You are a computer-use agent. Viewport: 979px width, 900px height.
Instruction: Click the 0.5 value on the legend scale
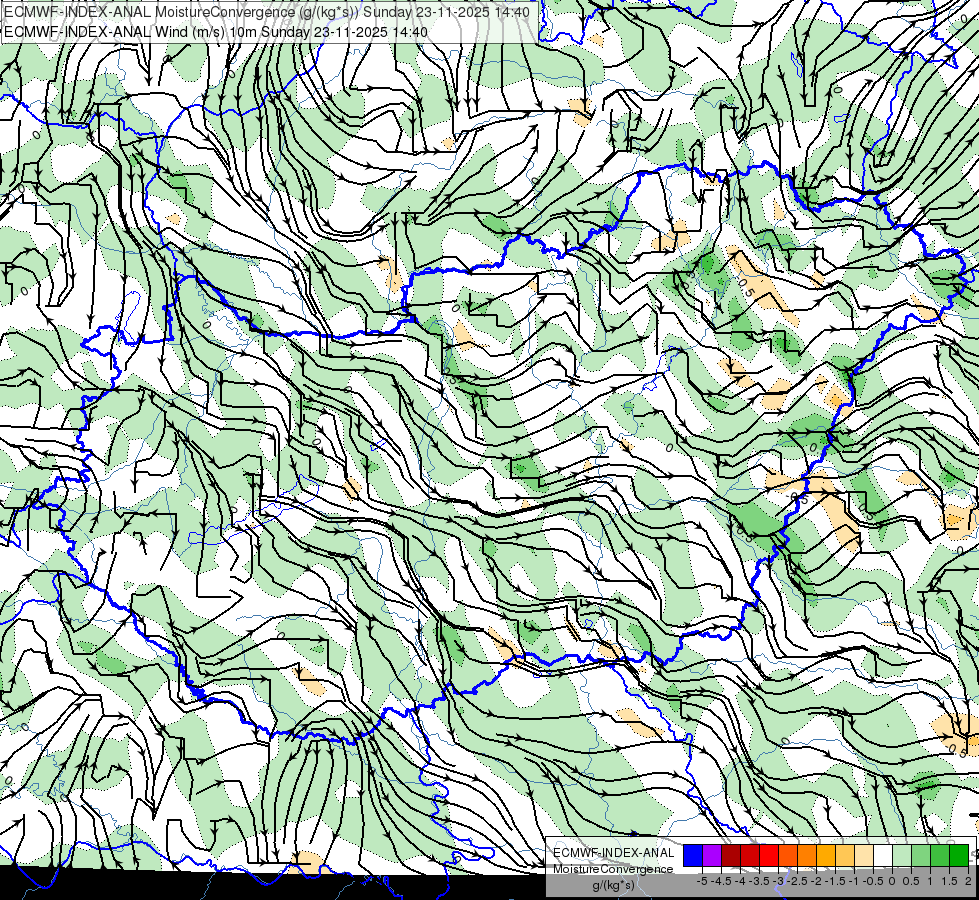click(x=911, y=881)
